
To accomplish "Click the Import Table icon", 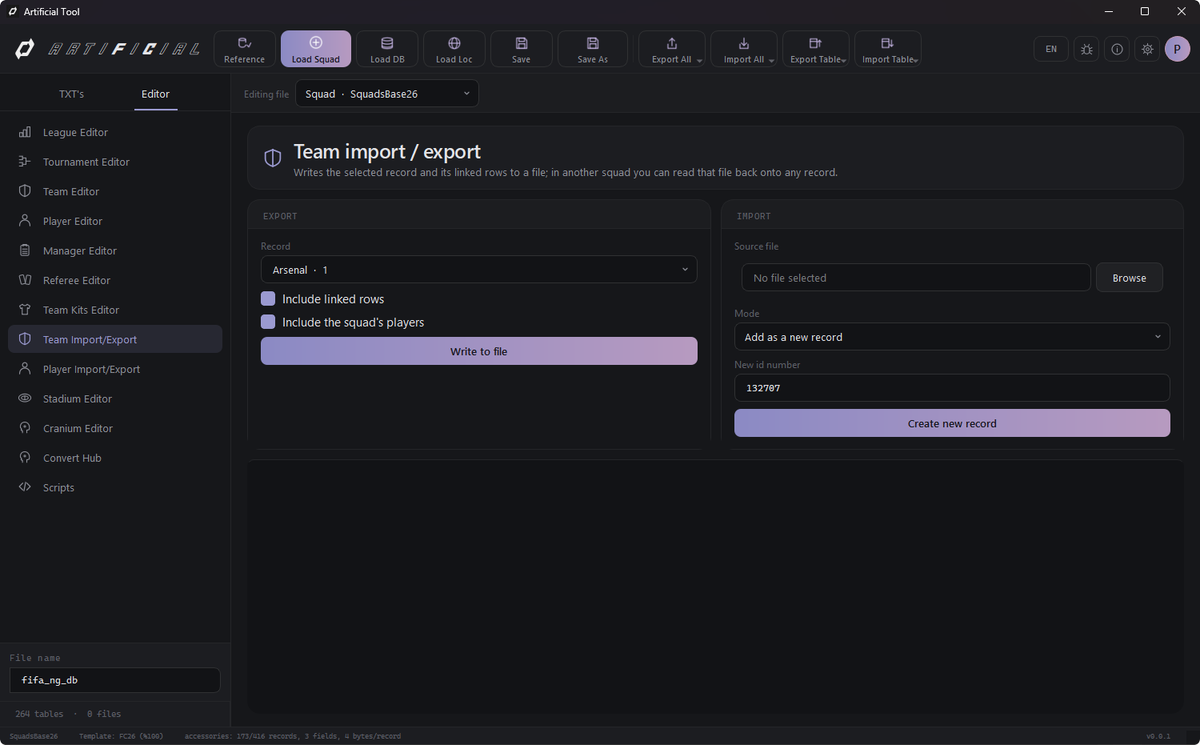I will click(887, 43).
